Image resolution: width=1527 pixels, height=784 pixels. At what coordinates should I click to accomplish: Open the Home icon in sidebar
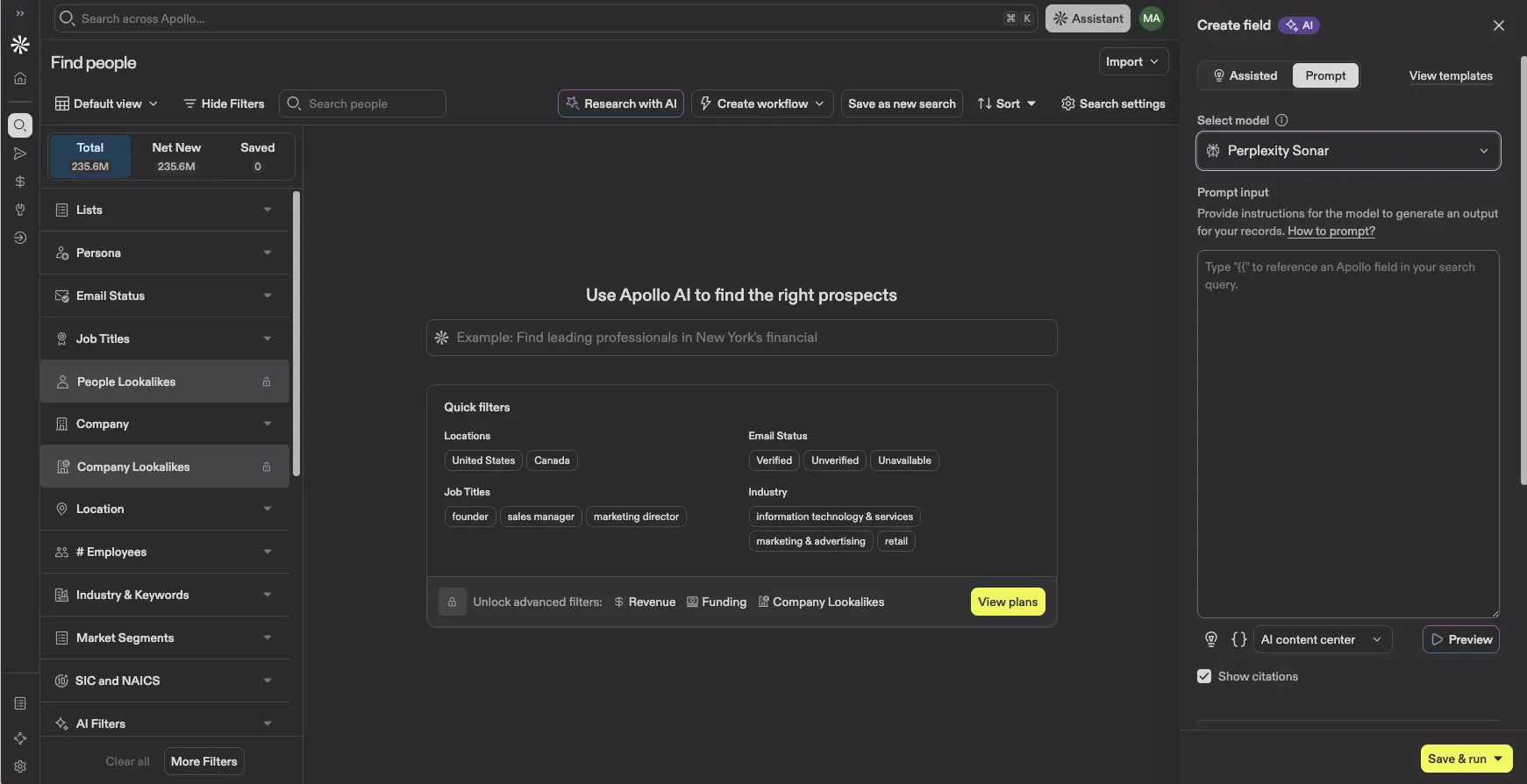coord(20,79)
